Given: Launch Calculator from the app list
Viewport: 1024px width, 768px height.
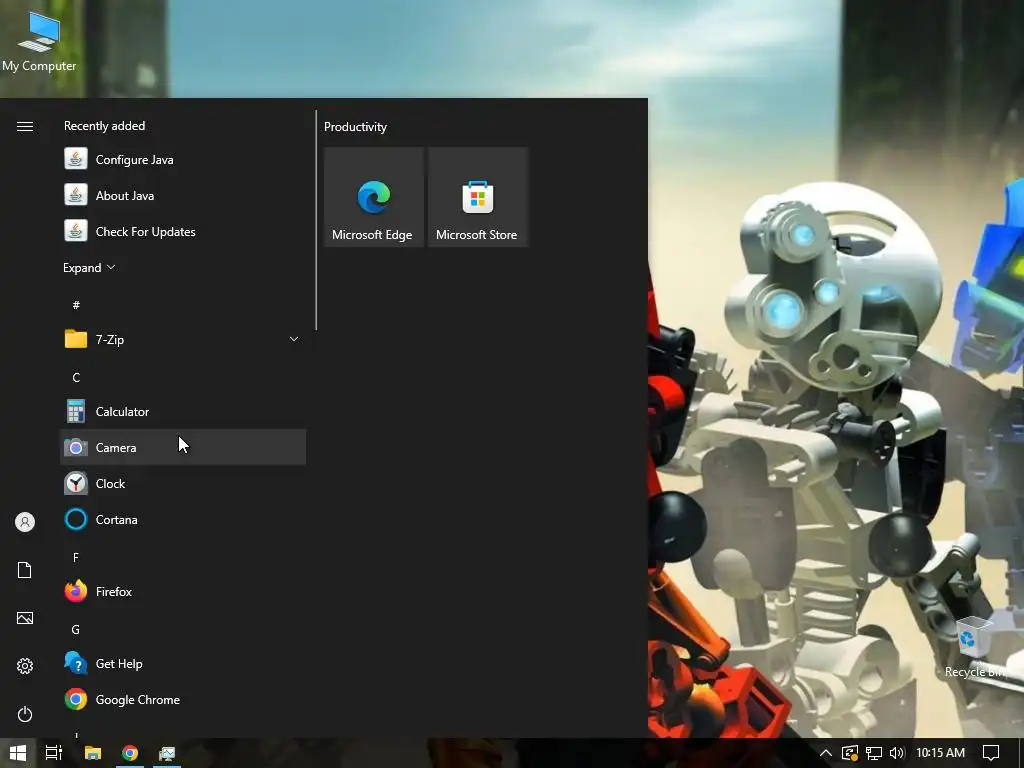Looking at the screenshot, I should coord(183,411).
